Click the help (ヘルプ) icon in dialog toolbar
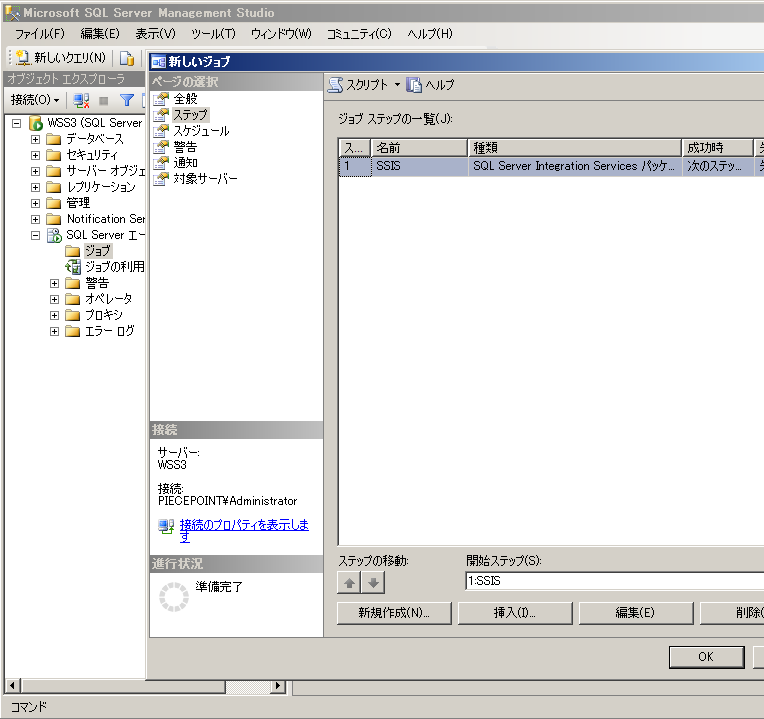 pos(414,85)
